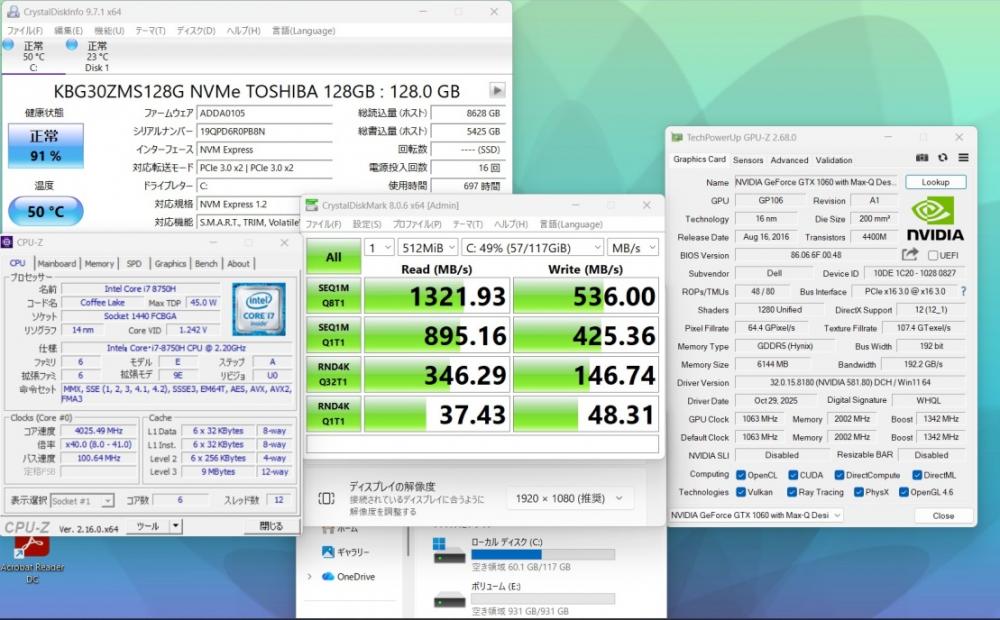Open the C: 49% drive selection dropdown

click(532, 247)
